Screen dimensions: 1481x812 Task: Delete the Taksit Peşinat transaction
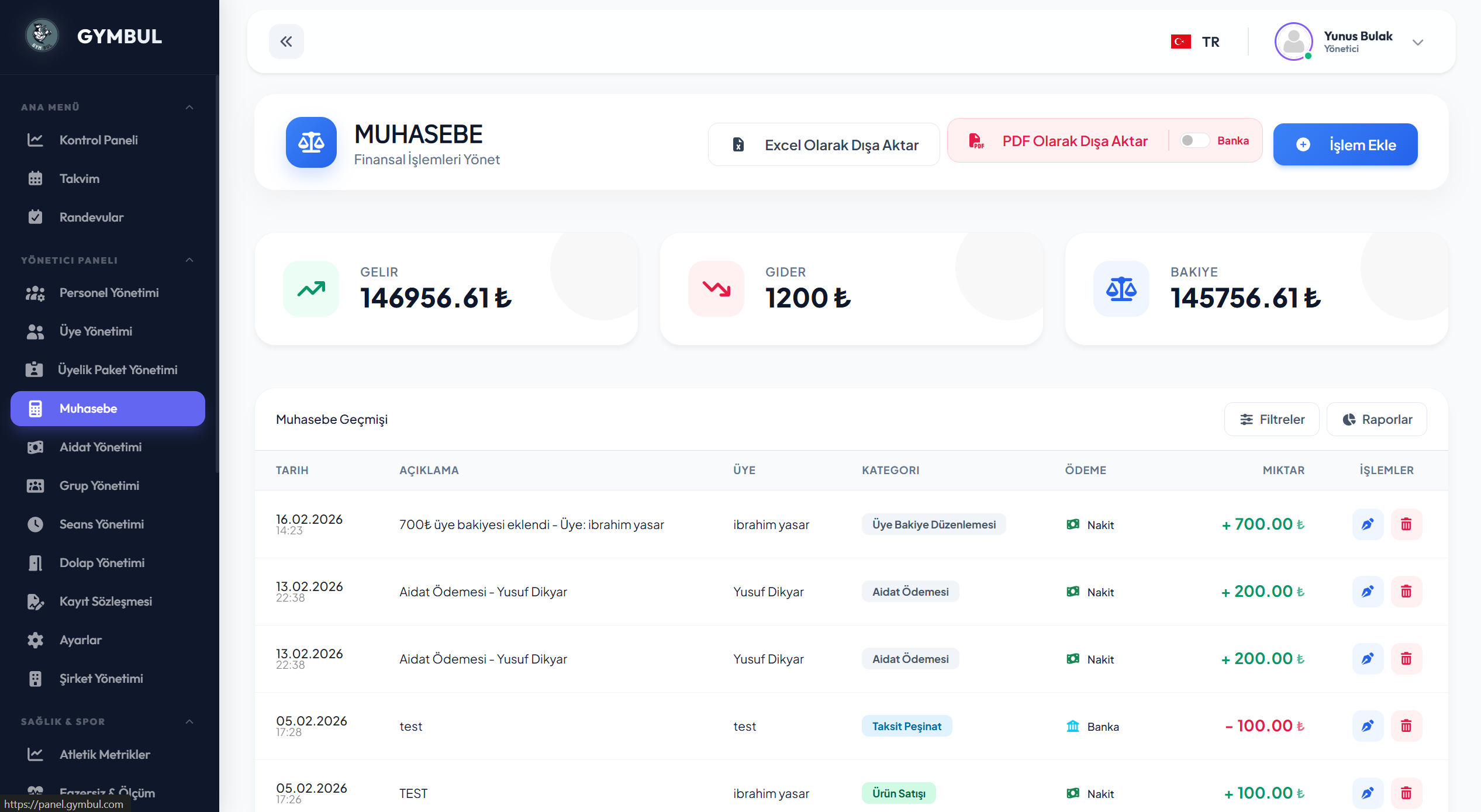tap(1406, 726)
